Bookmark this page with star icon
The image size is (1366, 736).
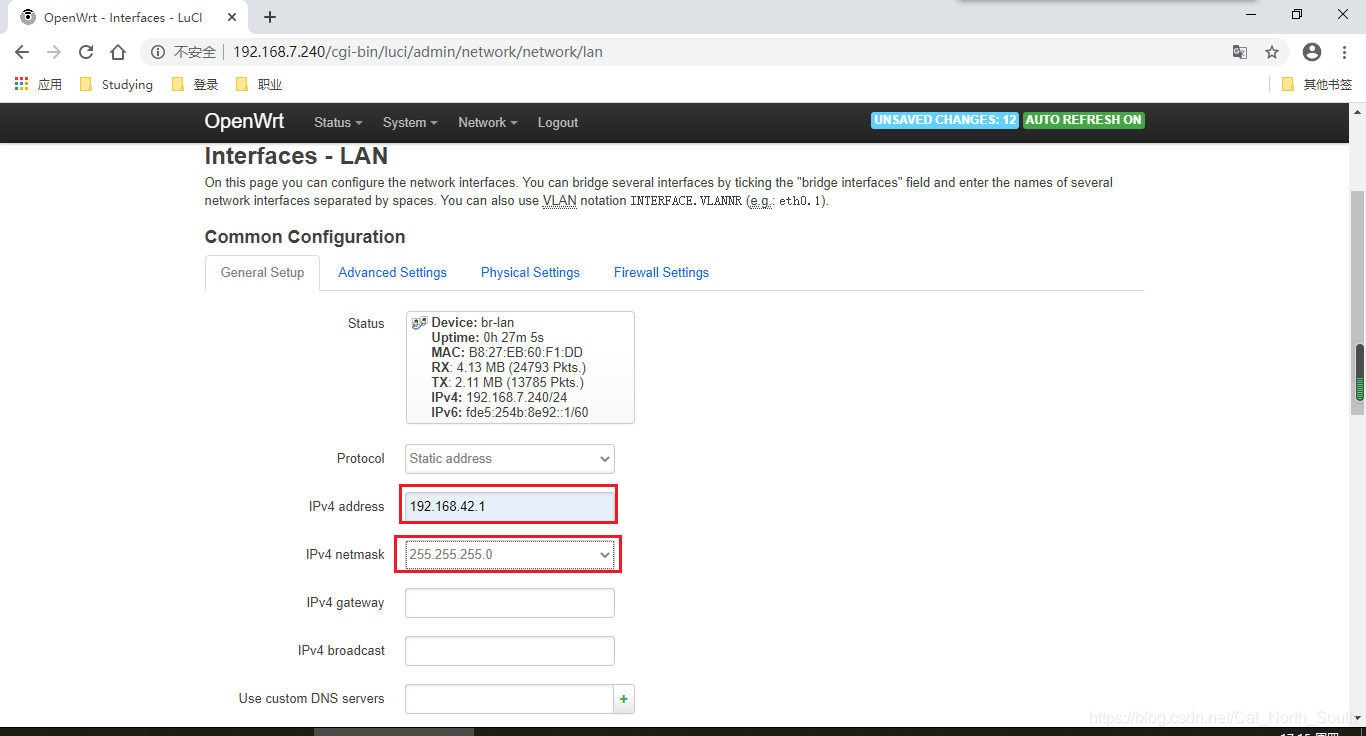(x=1272, y=52)
